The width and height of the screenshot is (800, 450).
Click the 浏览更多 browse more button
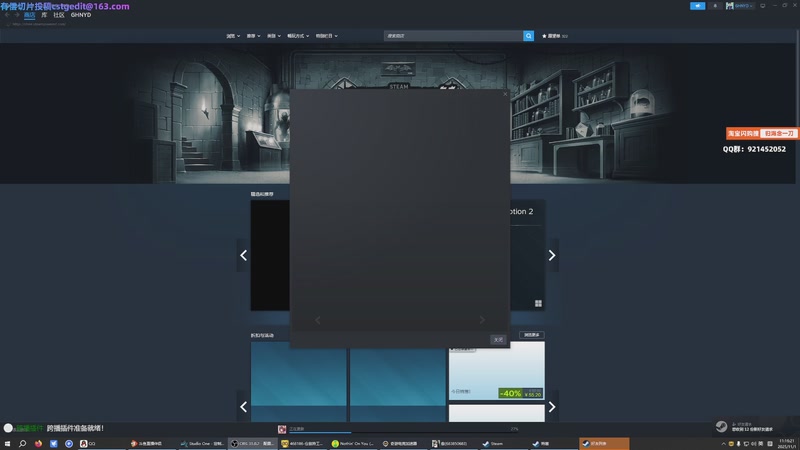[532, 335]
